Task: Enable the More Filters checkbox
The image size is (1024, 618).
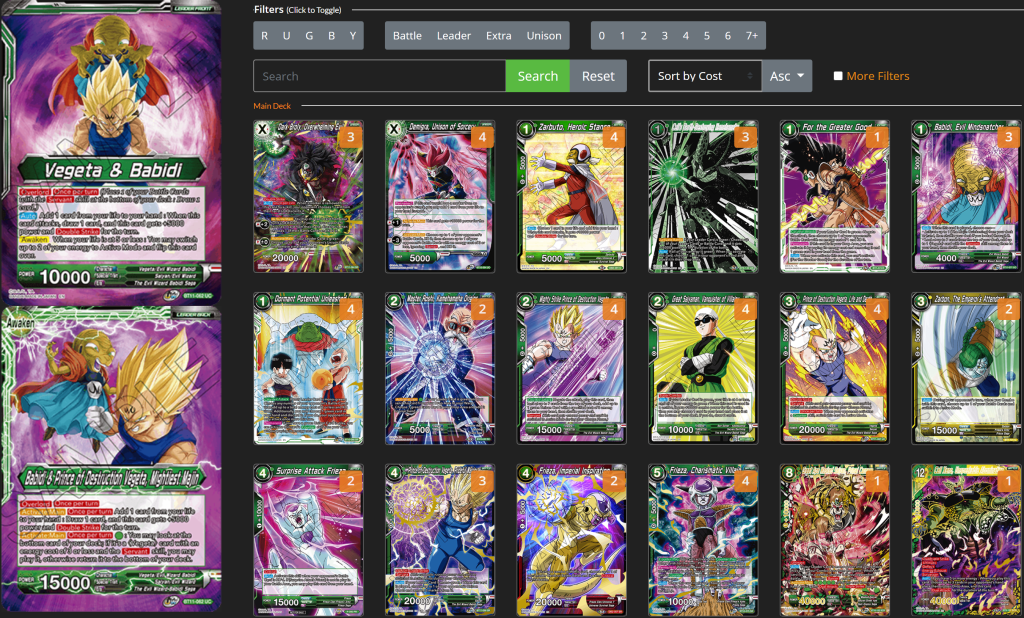Action: [838, 76]
